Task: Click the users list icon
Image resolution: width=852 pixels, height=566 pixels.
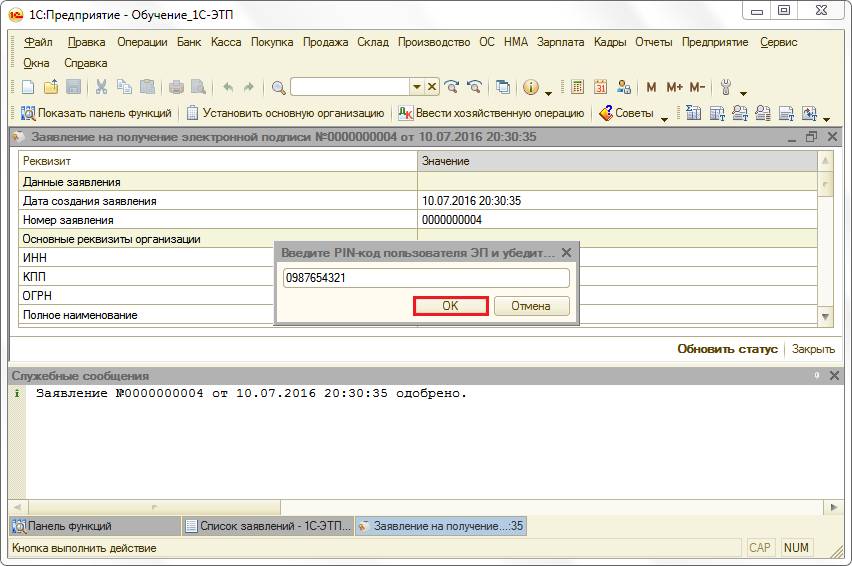Action: [624, 87]
